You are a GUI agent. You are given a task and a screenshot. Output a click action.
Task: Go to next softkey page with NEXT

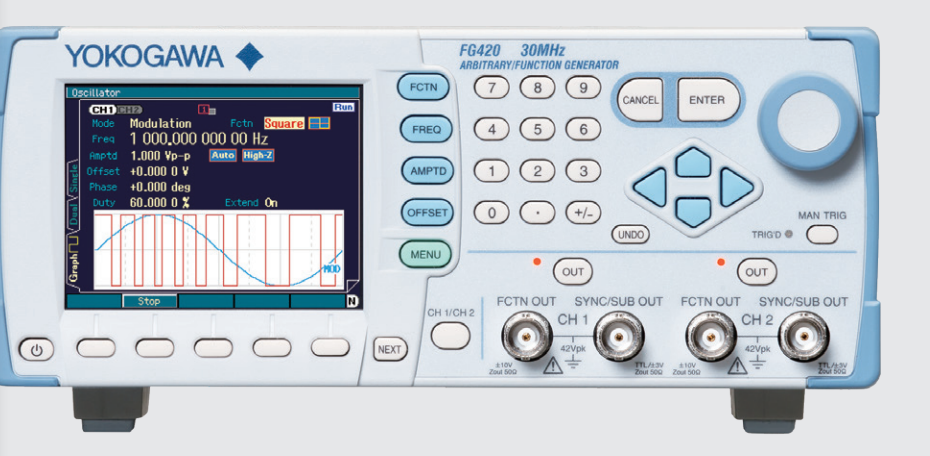(390, 349)
